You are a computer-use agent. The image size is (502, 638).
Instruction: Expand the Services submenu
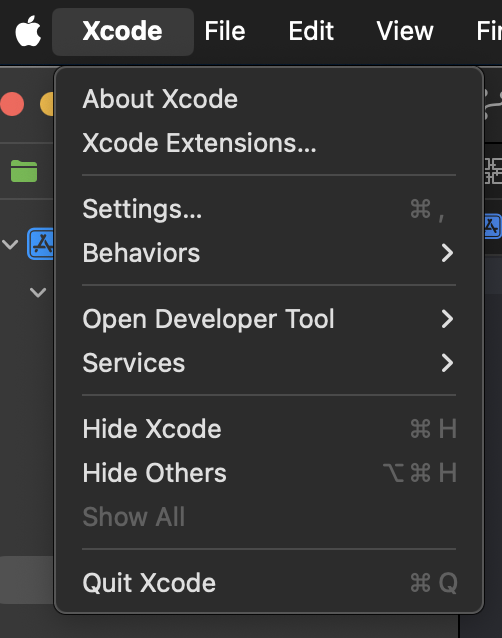coord(269,363)
